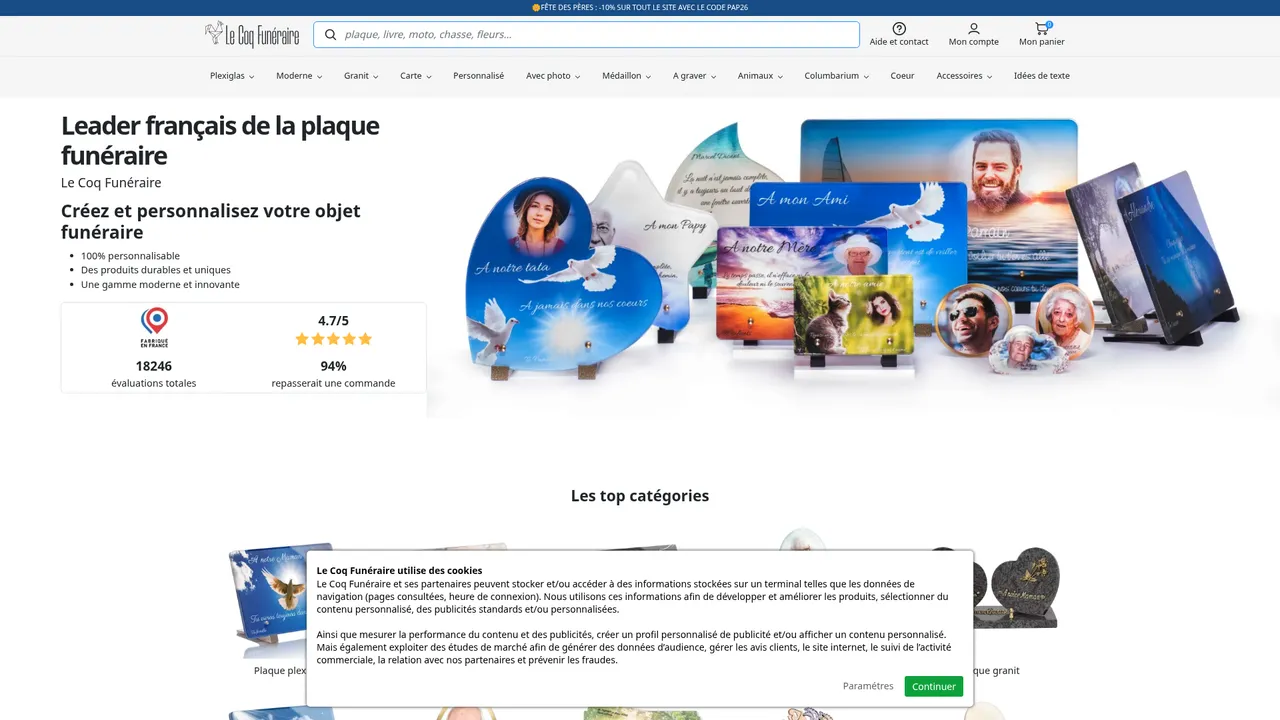Open the Personnalisé menu item

(479, 76)
